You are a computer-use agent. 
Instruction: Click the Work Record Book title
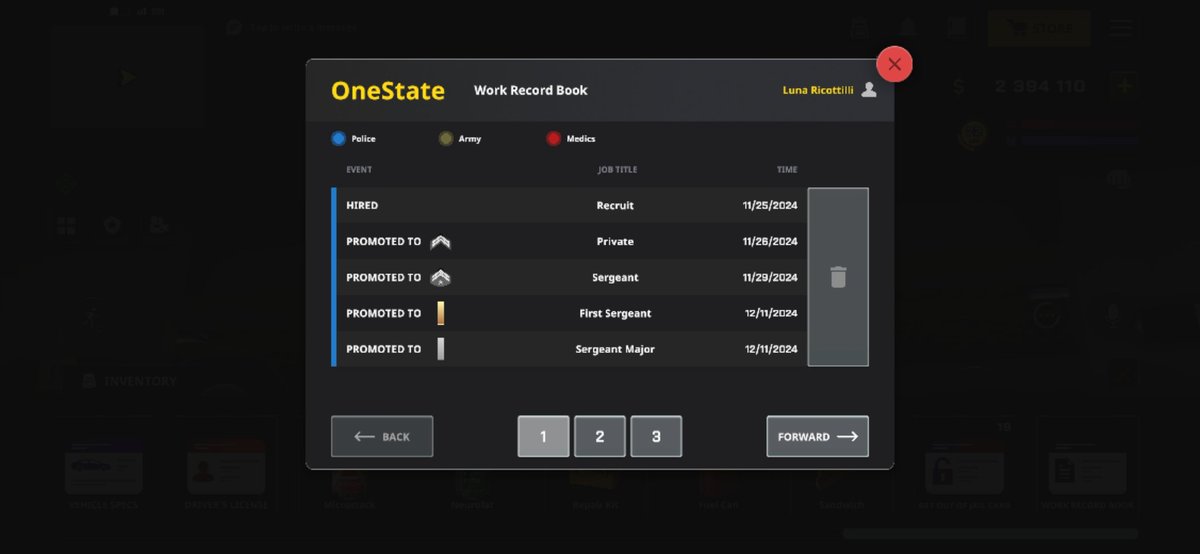click(530, 90)
